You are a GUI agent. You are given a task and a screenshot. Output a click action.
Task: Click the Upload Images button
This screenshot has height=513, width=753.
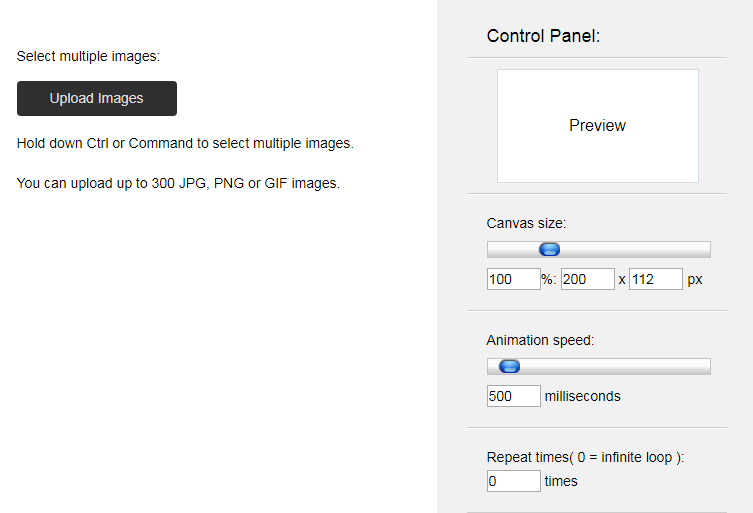tap(97, 98)
